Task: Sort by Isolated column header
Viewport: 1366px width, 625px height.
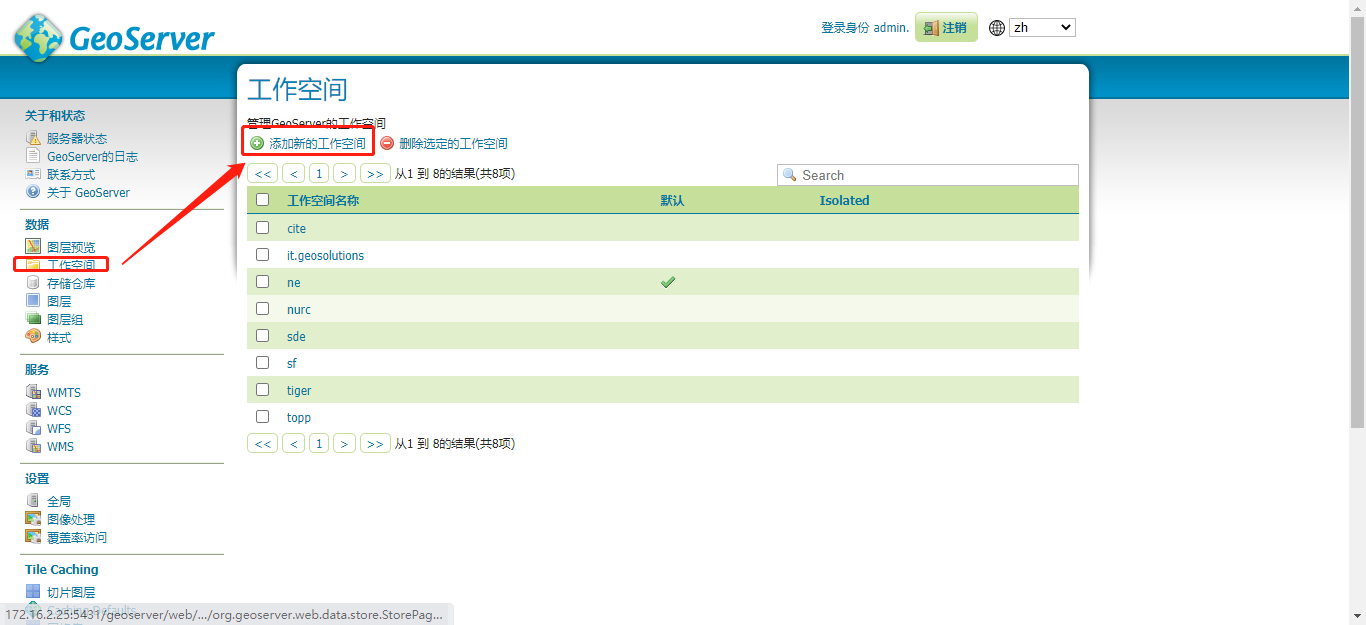Action: point(844,201)
